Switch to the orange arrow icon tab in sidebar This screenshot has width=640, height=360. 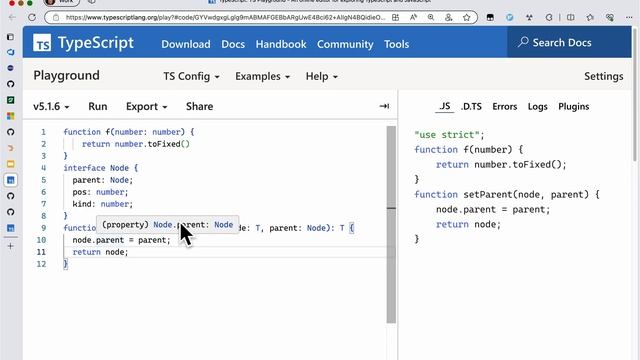[x=11, y=148]
